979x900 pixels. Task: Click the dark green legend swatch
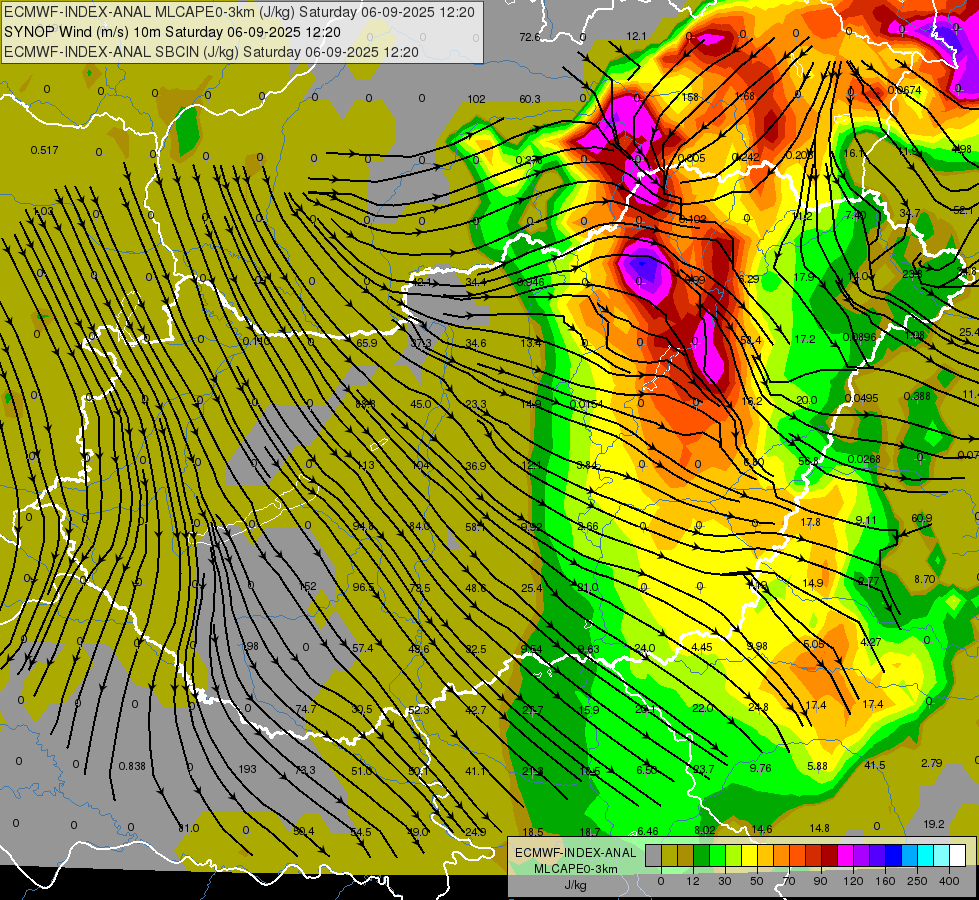pos(702,856)
